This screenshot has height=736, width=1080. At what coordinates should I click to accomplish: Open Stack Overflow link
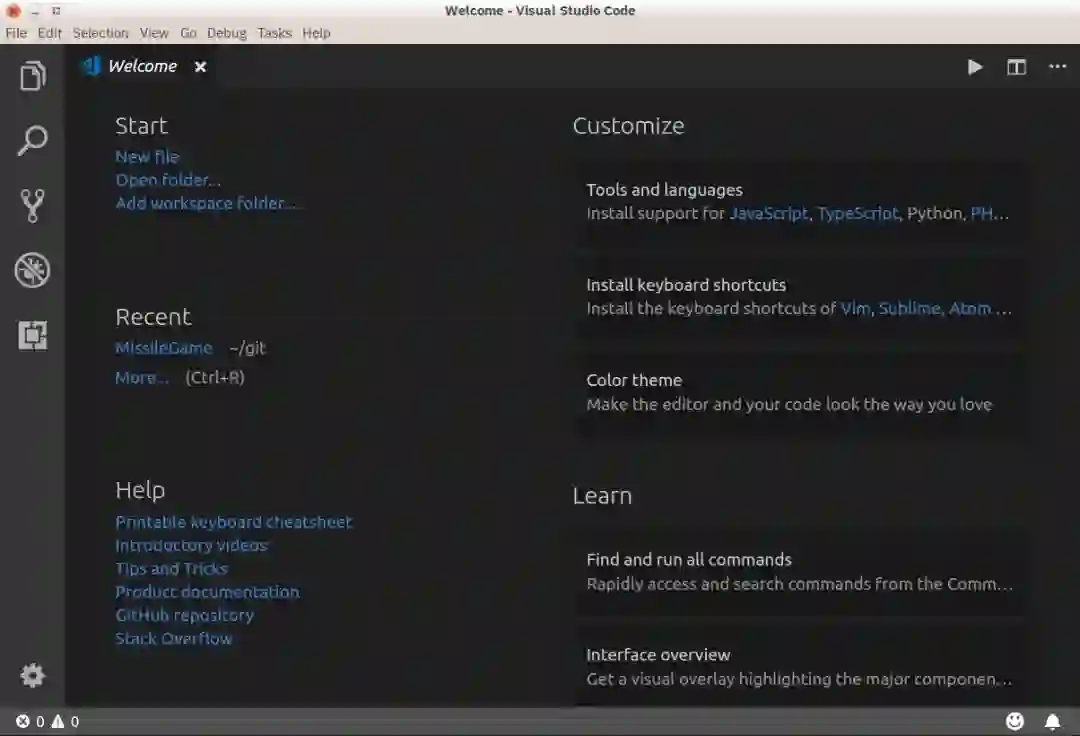(x=174, y=638)
